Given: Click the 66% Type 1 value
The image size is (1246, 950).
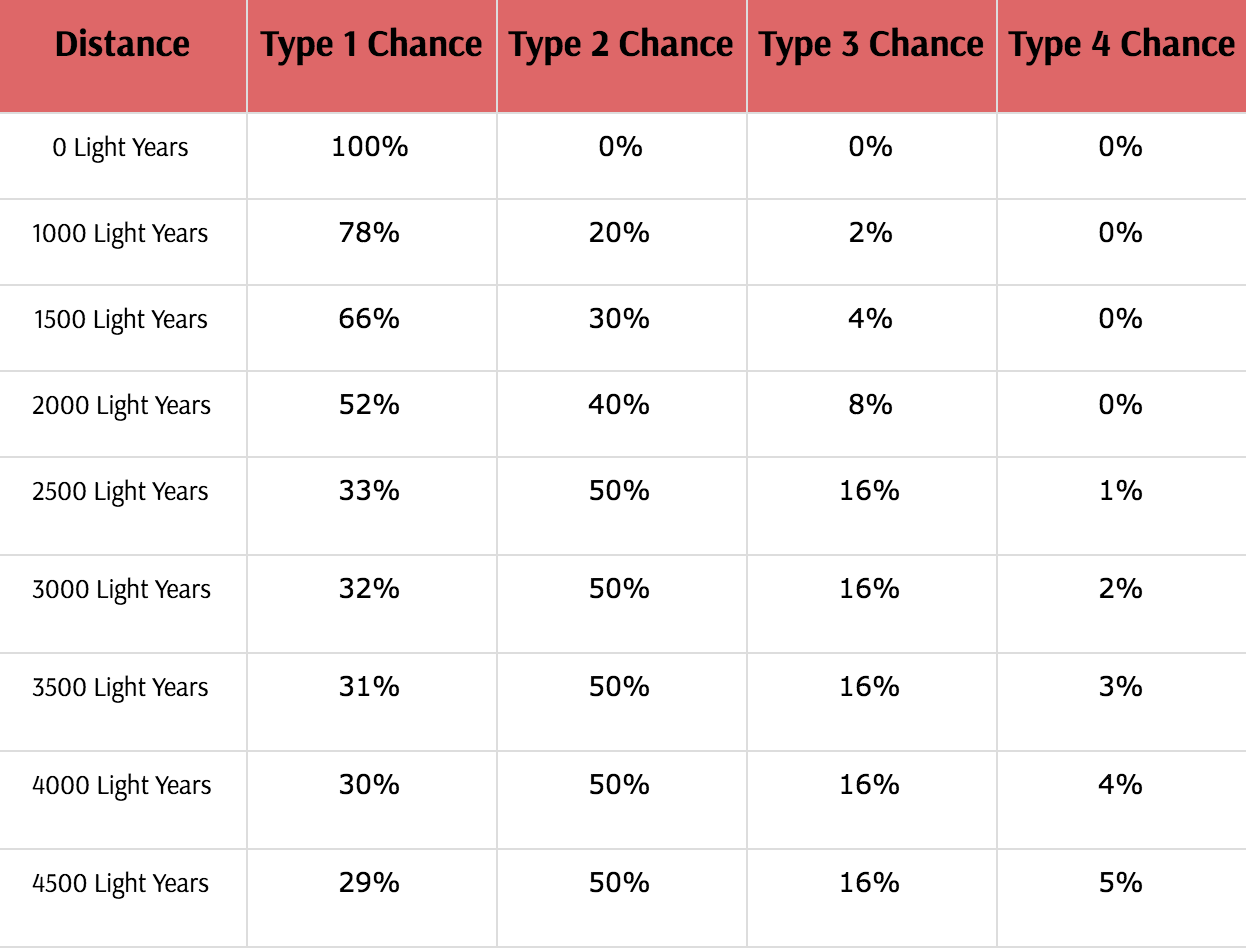Looking at the screenshot, I should point(370,319).
